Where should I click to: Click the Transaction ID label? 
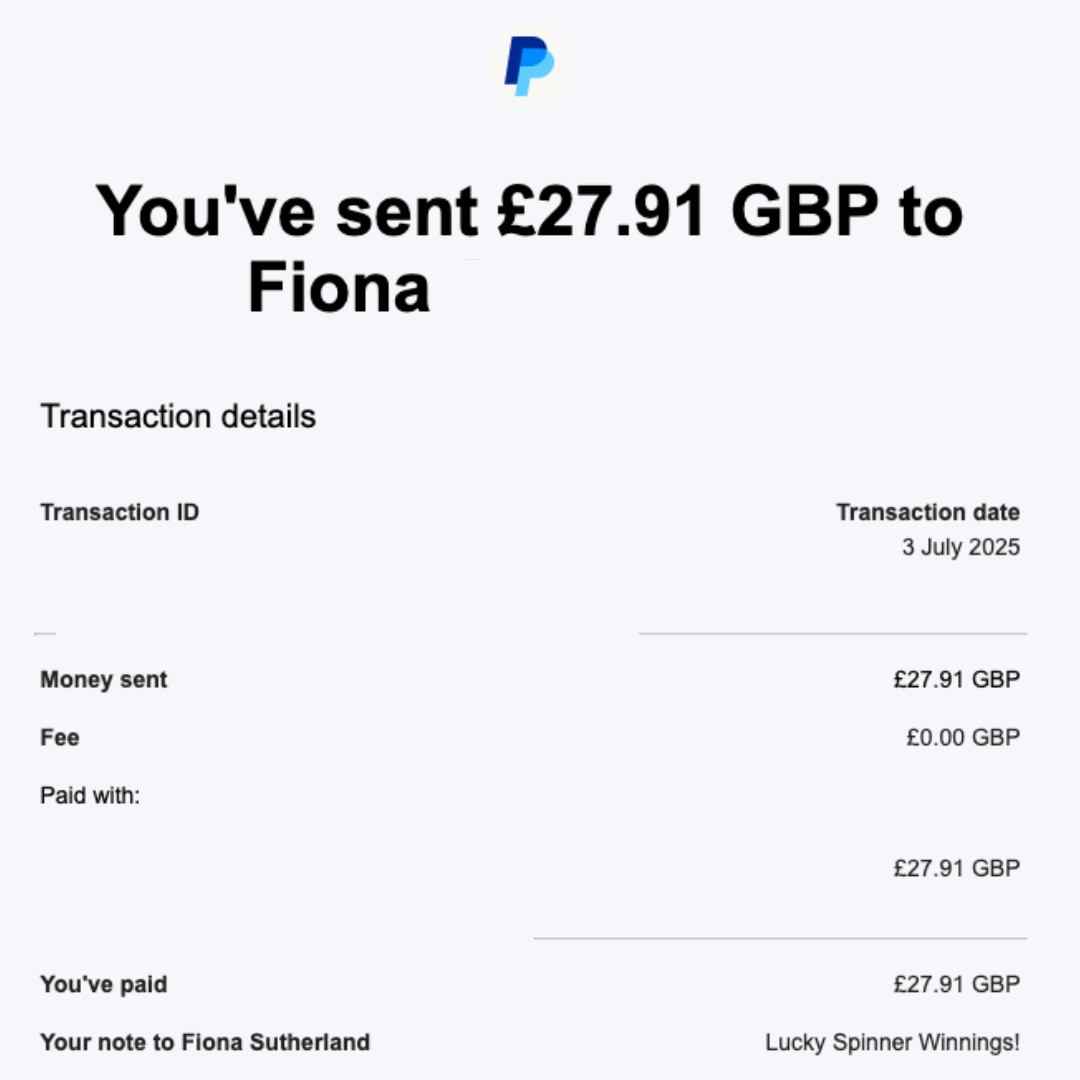(120, 512)
